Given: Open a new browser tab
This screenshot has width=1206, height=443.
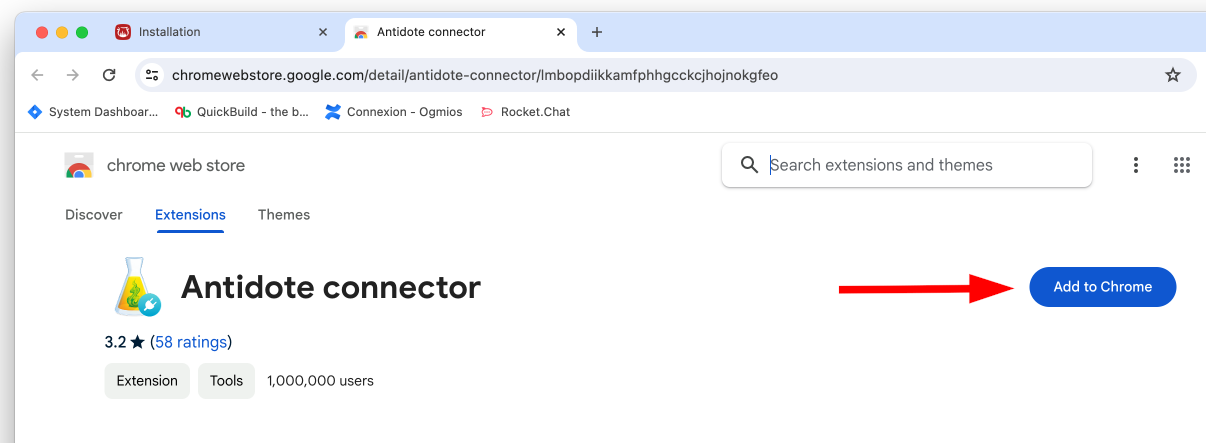Looking at the screenshot, I should pos(597,32).
